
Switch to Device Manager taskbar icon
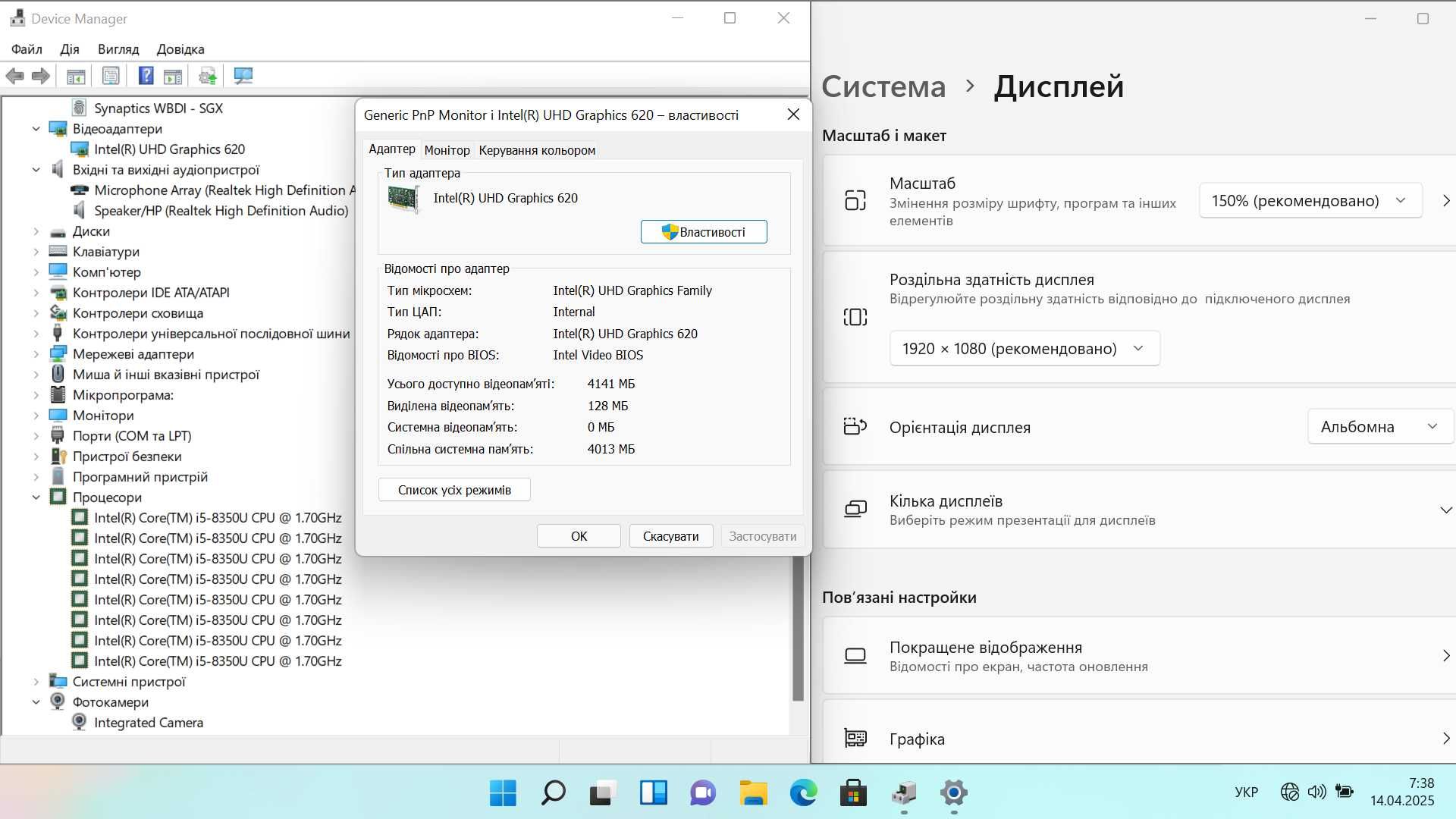pyautogui.click(x=903, y=793)
